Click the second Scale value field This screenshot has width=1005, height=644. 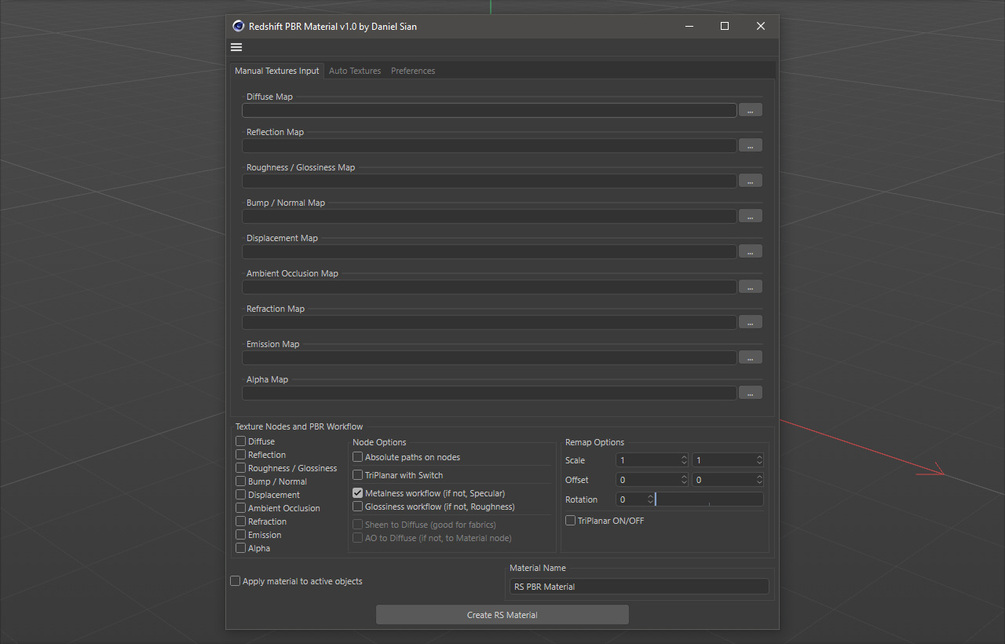click(724, 460)
